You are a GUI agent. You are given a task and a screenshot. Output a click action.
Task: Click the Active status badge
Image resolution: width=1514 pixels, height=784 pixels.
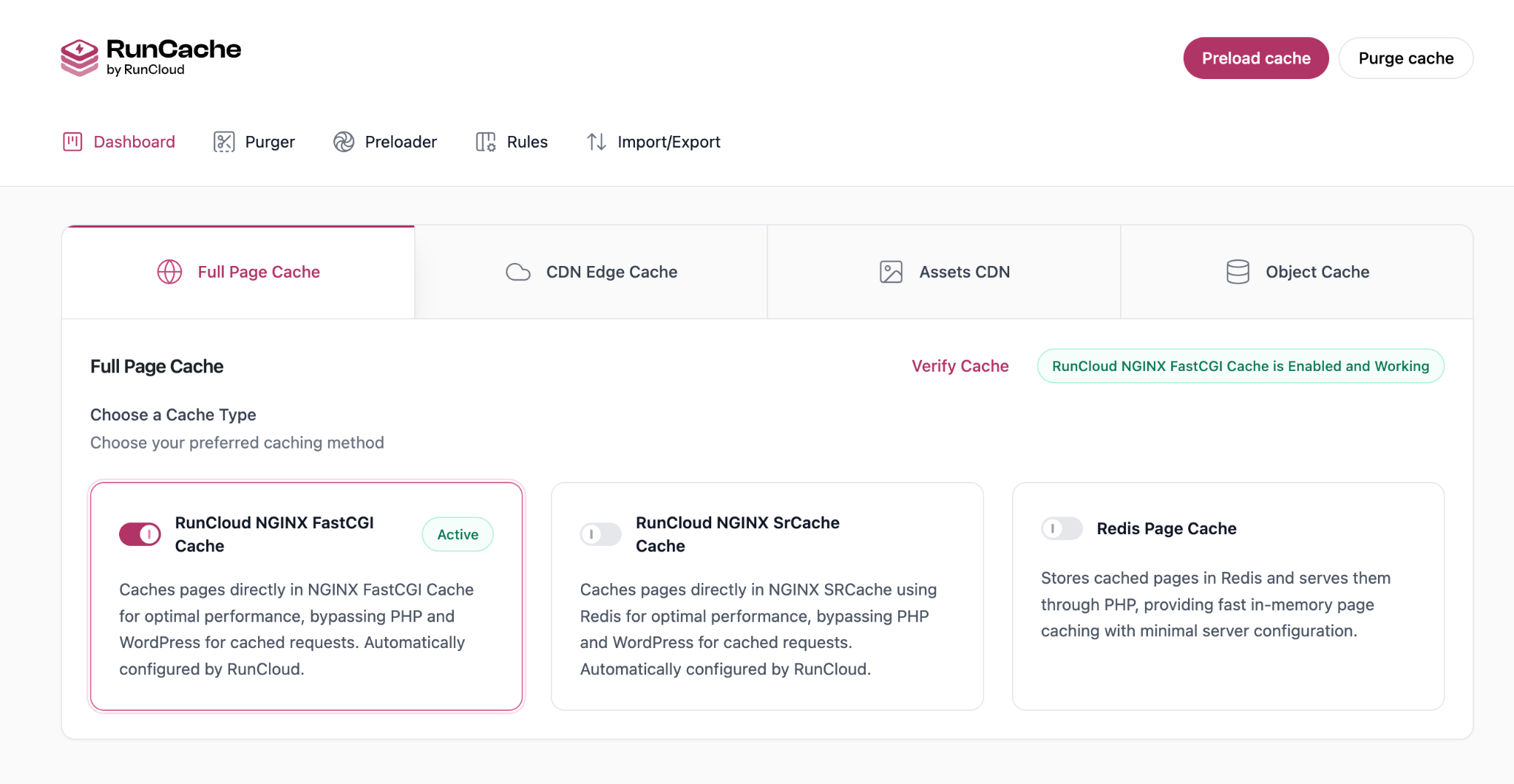458,534
